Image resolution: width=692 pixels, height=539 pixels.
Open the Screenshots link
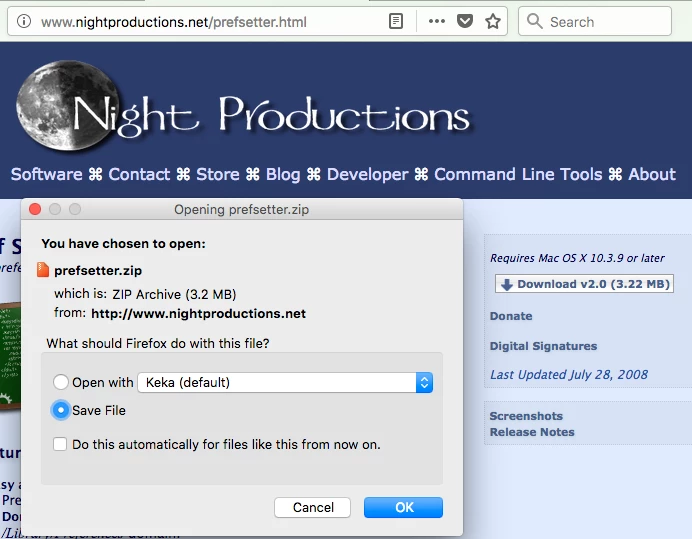pyautogui.click(x=526, y=416)
